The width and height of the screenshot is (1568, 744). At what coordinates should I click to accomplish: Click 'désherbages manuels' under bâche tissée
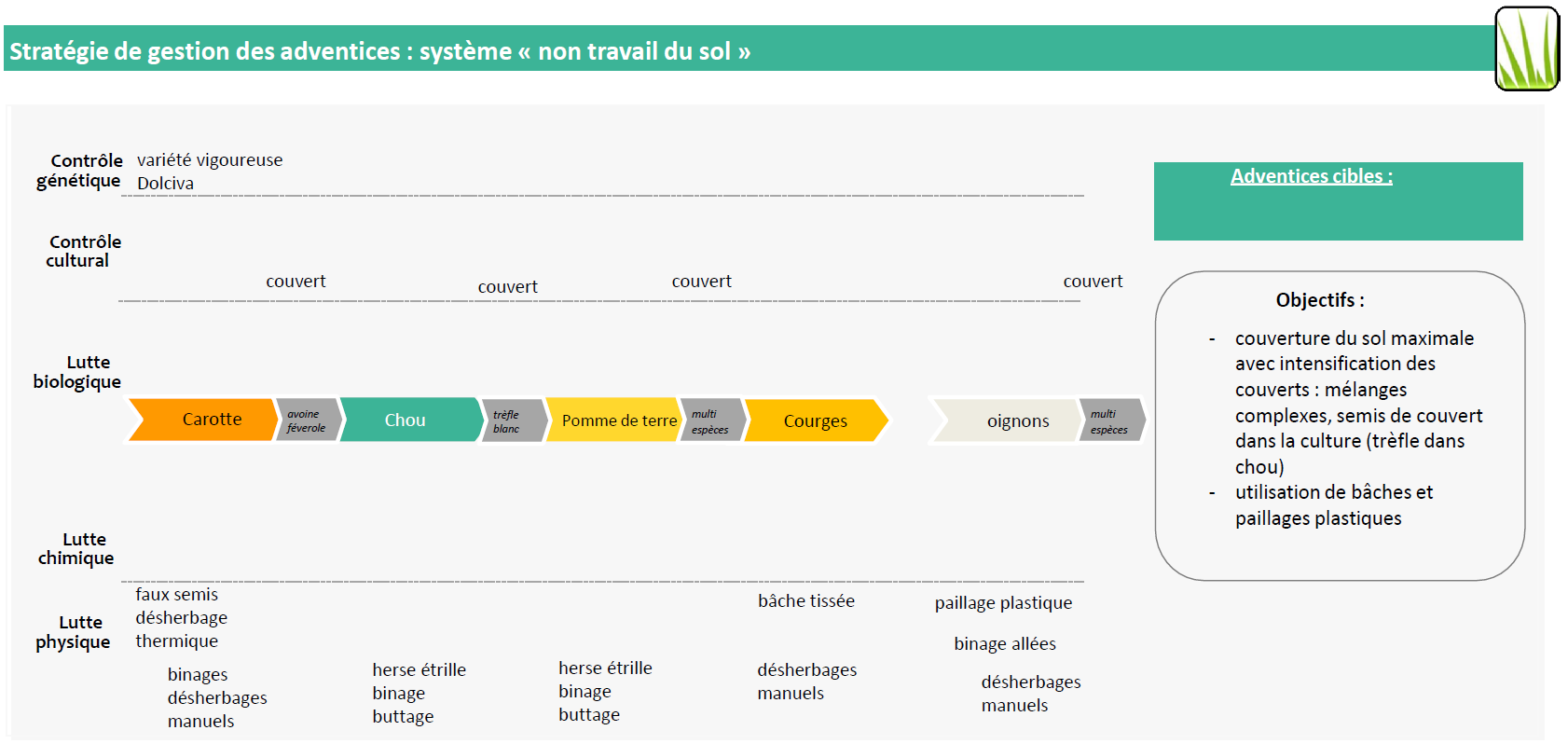[x=806, y=682]
